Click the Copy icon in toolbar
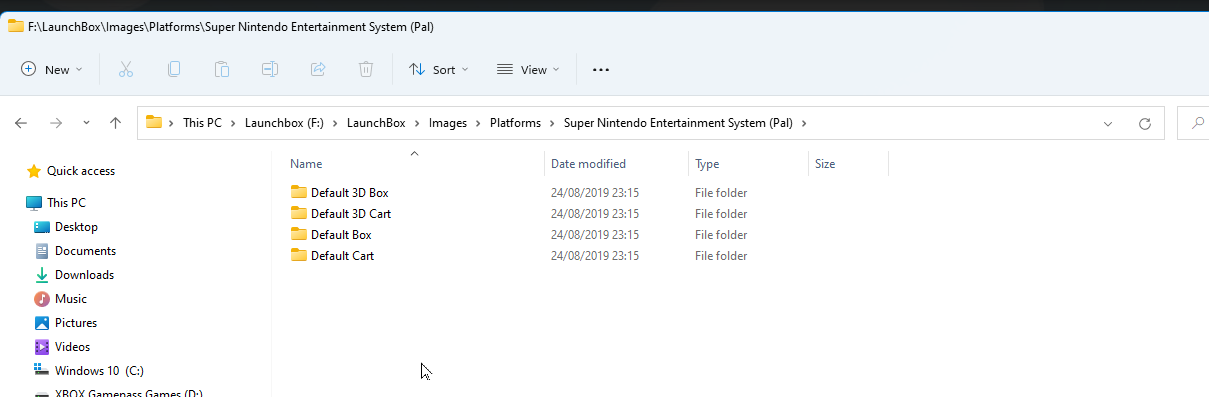The height and width of the screenshot is (397, 1209). 174,69
